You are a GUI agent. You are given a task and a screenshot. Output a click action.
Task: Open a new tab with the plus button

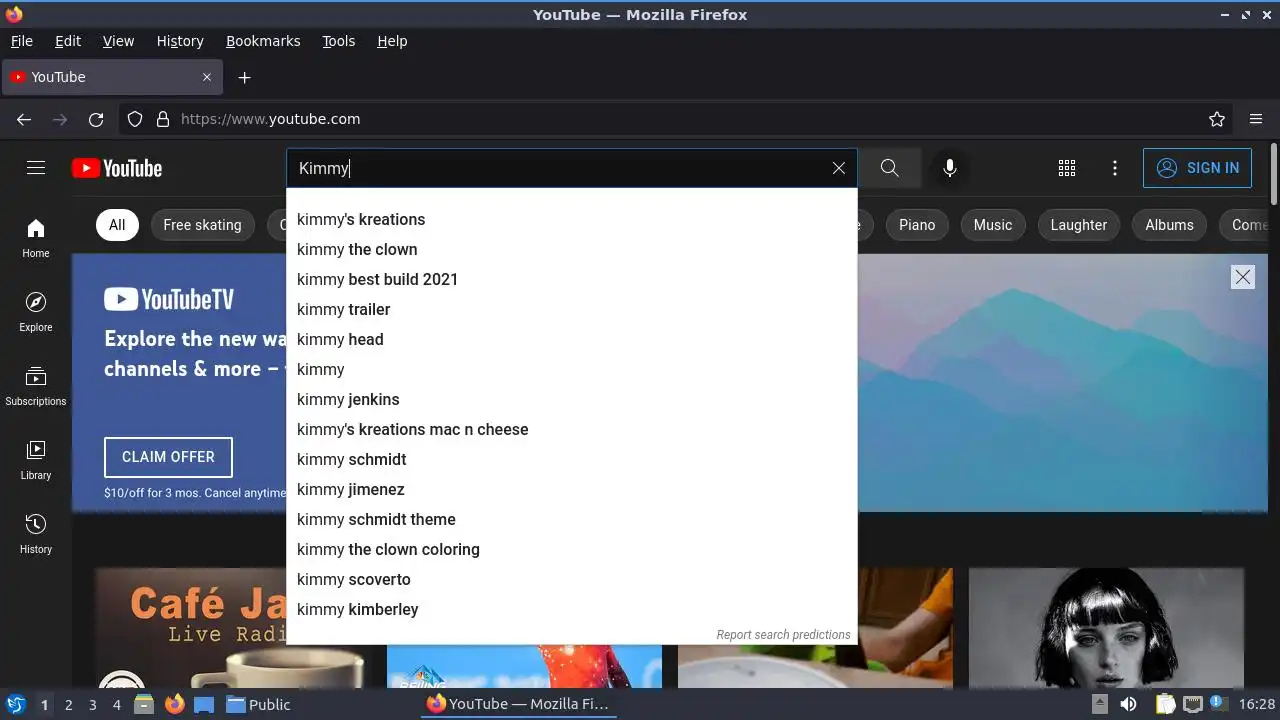point(244,77)
